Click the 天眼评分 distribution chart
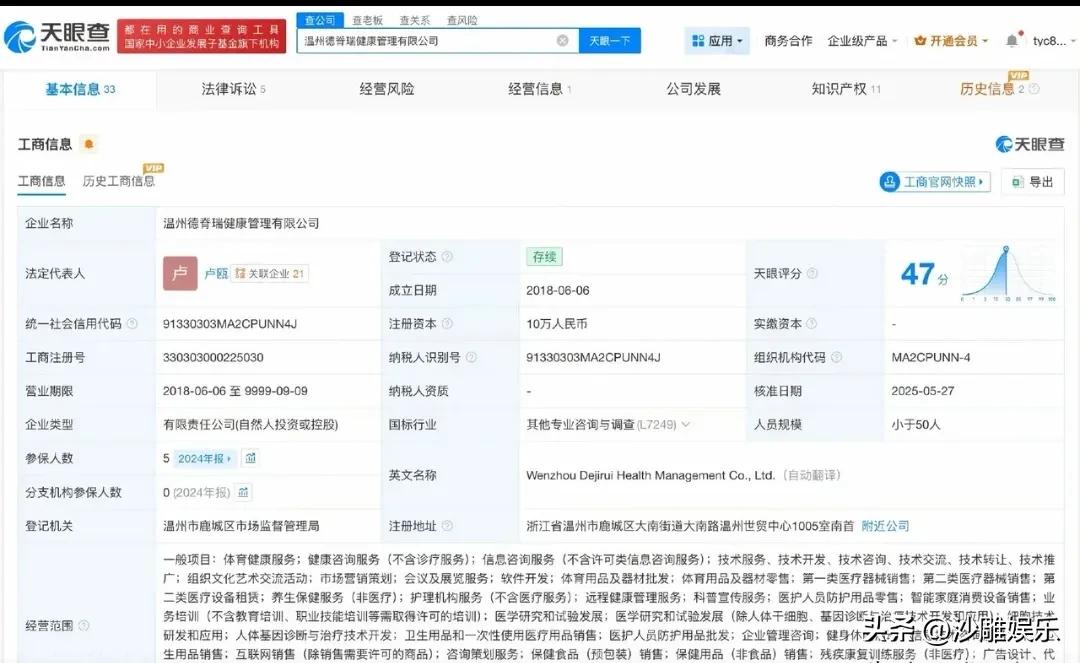 pyautogui.click(x=1008, y=273)
